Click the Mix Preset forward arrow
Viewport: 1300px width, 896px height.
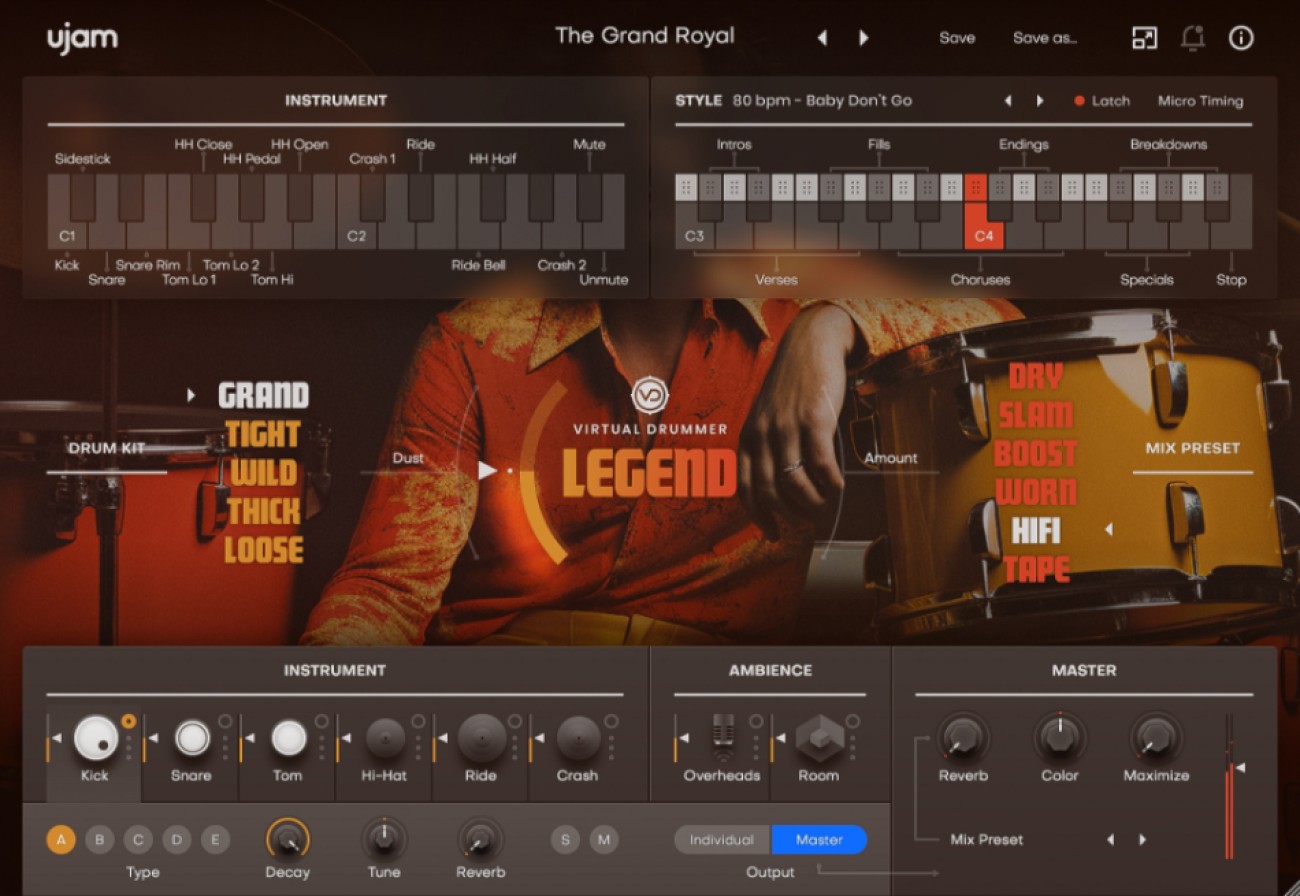click(x=1140, y=840)
